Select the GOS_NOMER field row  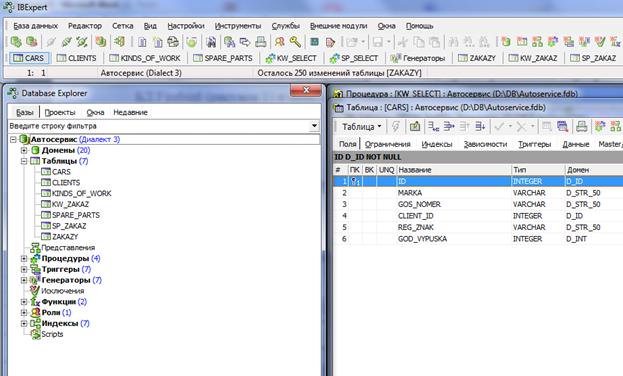coord(478,204)
